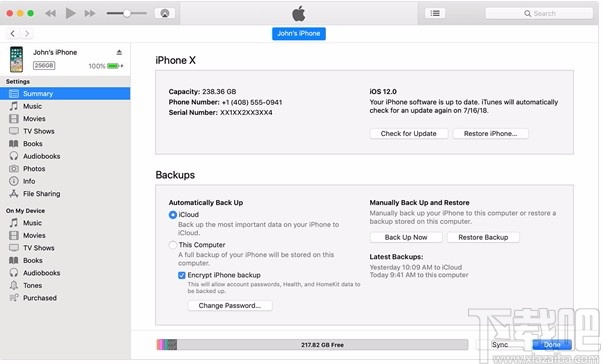Click Restore iPhone... button
This screenshot has height=364, width=603.
[x=490, y=133]
